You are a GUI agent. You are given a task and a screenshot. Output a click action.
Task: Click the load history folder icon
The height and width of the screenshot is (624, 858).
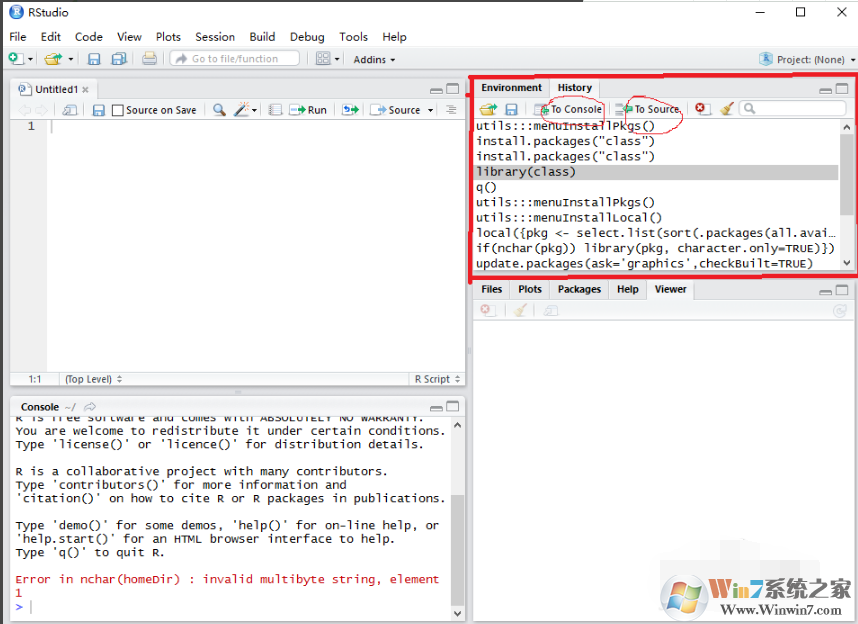pyautogui.click(x=487, y=109)
